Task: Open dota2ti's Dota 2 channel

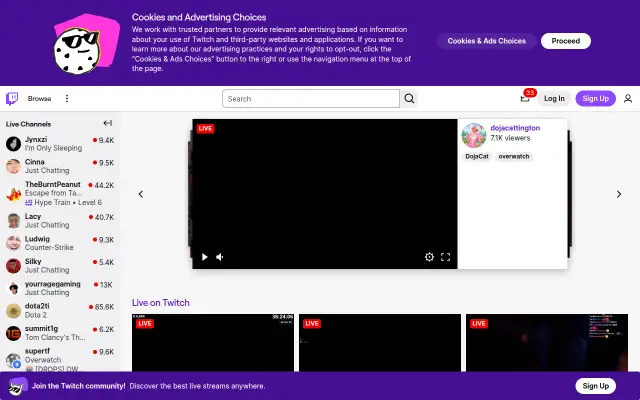Action: 60,310
